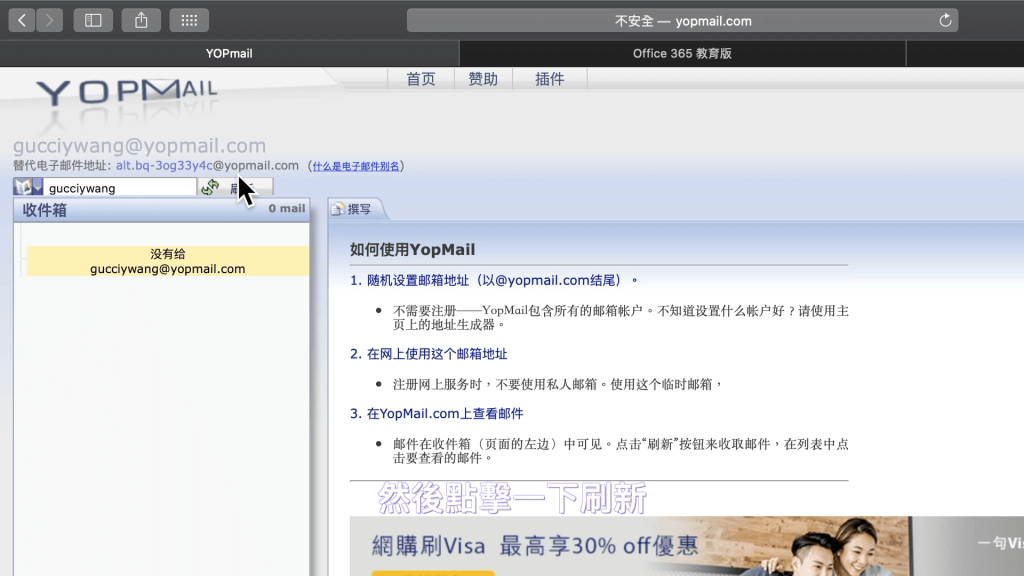The image size is (1024, 576).
Task: Click the yellow no-mail notice for gucciywang@yopmail.com
Action: point(168,261)
